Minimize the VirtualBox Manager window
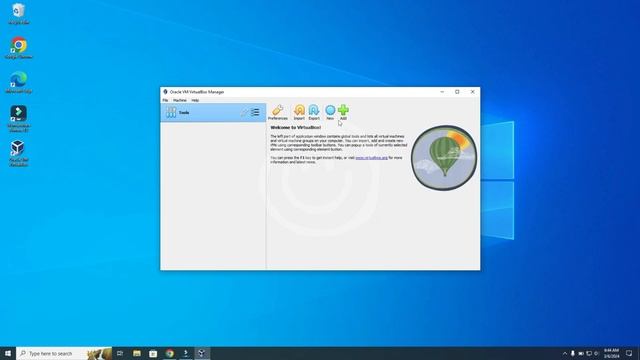The image size is (640, 360). point(442,92)
